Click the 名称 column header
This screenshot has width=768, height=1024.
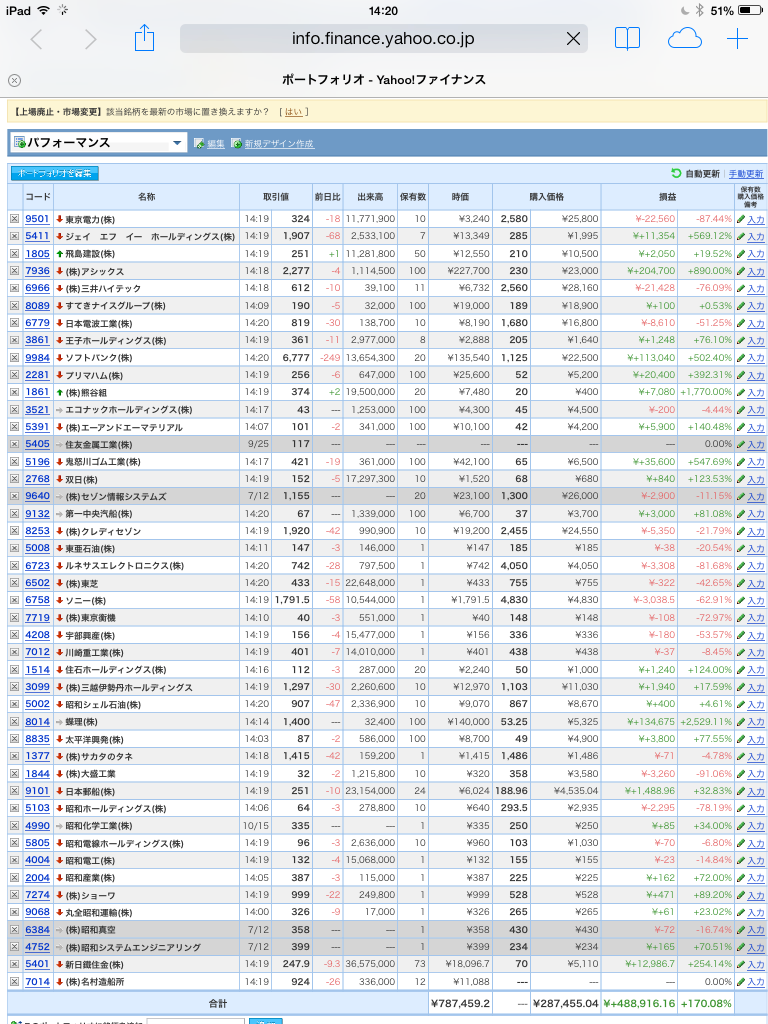(x=146, y=197)
